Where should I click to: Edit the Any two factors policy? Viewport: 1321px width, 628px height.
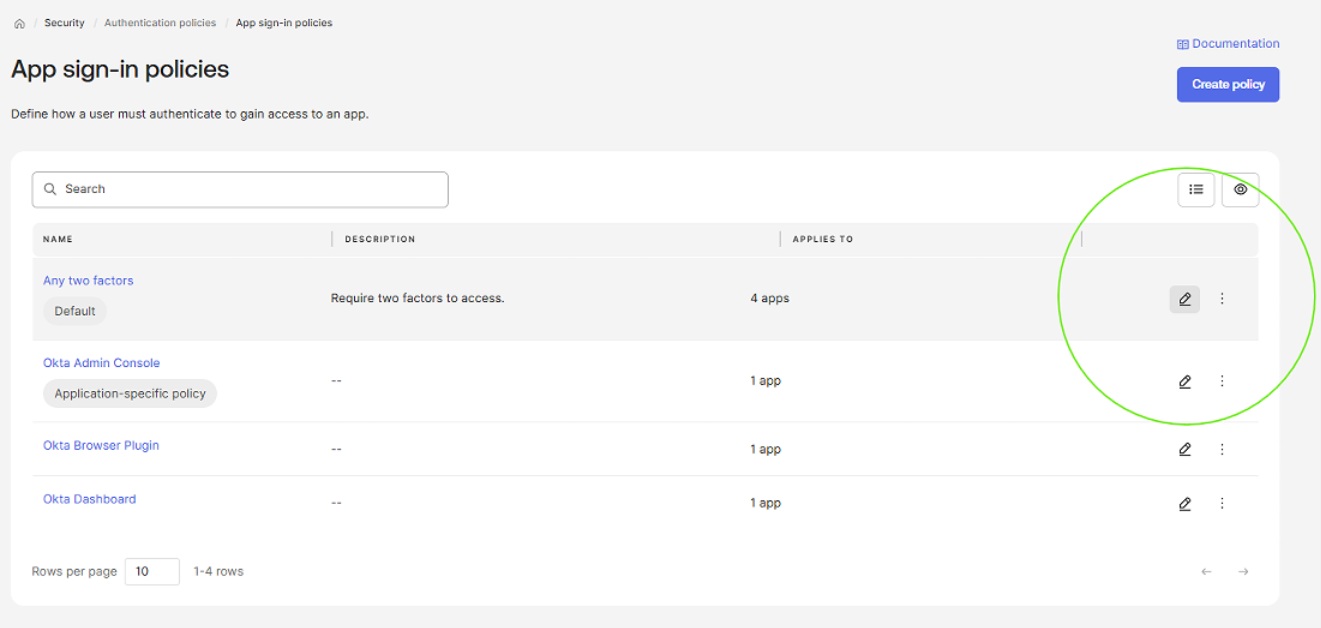pyautogui.click(x=1185, y=299)
